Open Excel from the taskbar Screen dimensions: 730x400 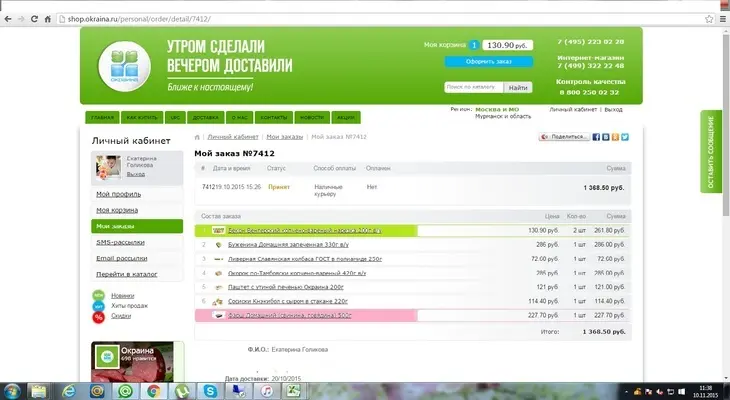(x=295, y=391)
